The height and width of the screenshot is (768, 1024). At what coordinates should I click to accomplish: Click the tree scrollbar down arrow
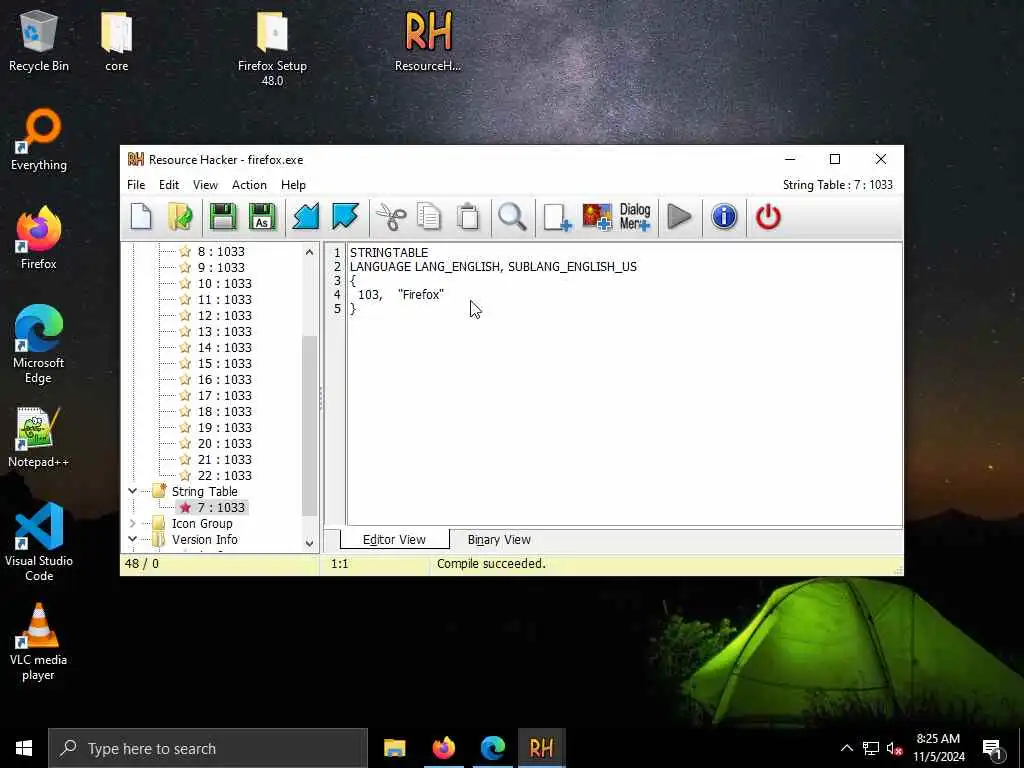[310, 543]
